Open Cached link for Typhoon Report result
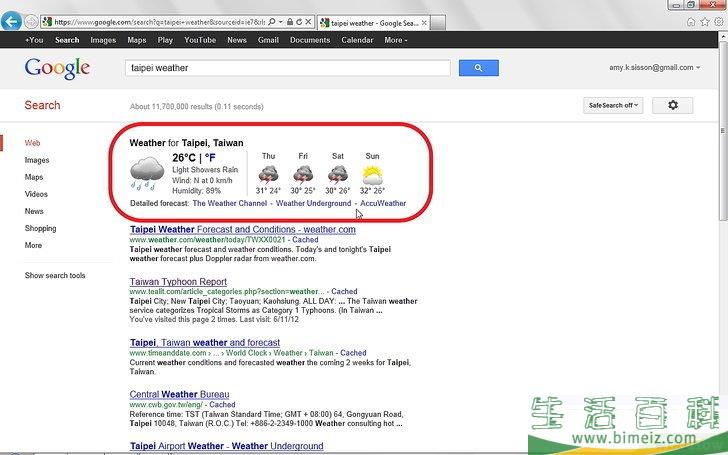 (344, 292)
